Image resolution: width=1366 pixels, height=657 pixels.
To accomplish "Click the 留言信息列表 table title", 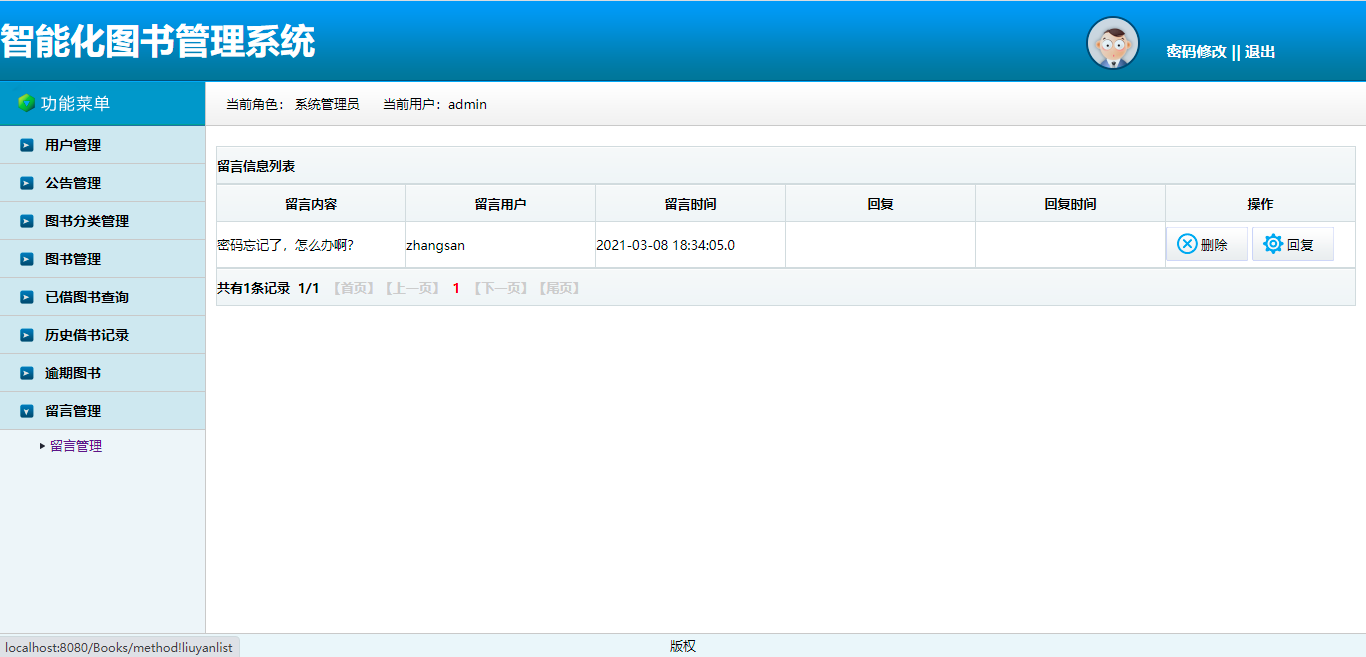I will coord(256,166).
